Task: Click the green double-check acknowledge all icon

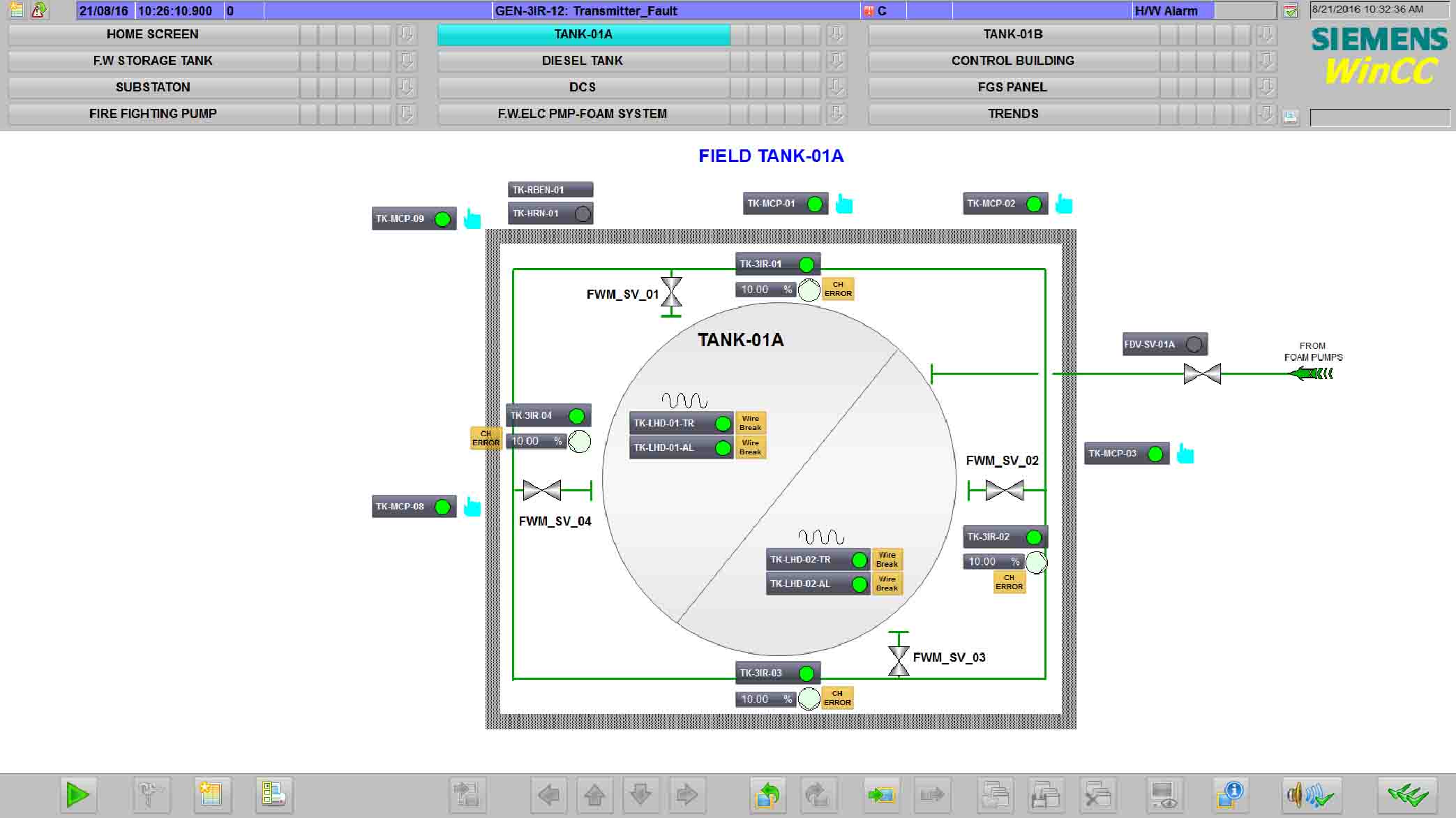Action: 1406,794
